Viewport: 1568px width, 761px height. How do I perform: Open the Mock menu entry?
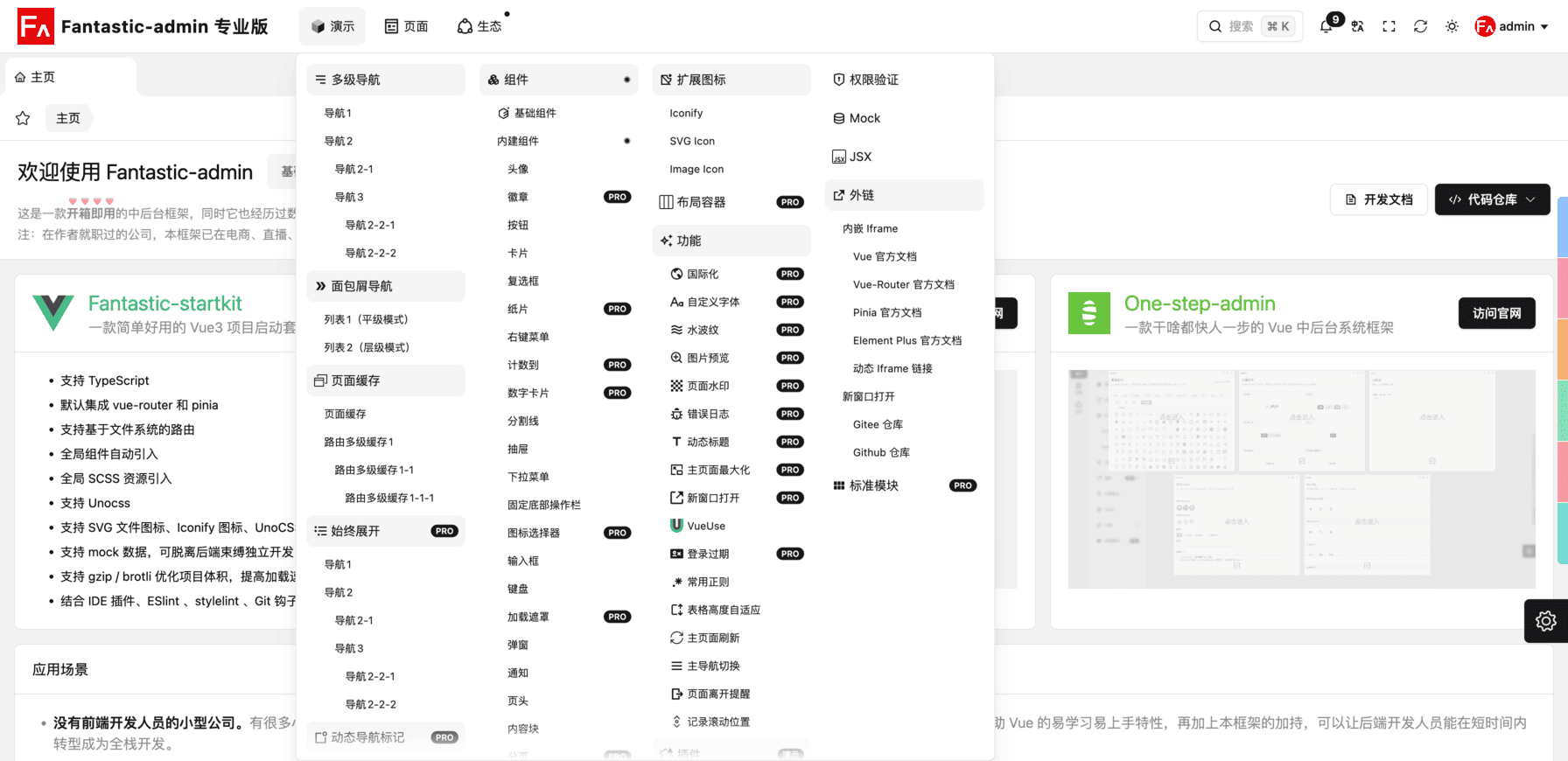pyautogui.click(x=864, y=118)
